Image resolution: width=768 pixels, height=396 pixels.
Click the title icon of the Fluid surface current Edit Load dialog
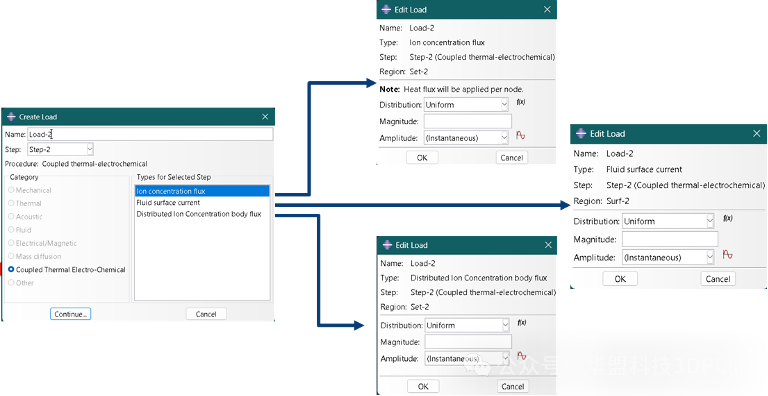tap(581, 133)
